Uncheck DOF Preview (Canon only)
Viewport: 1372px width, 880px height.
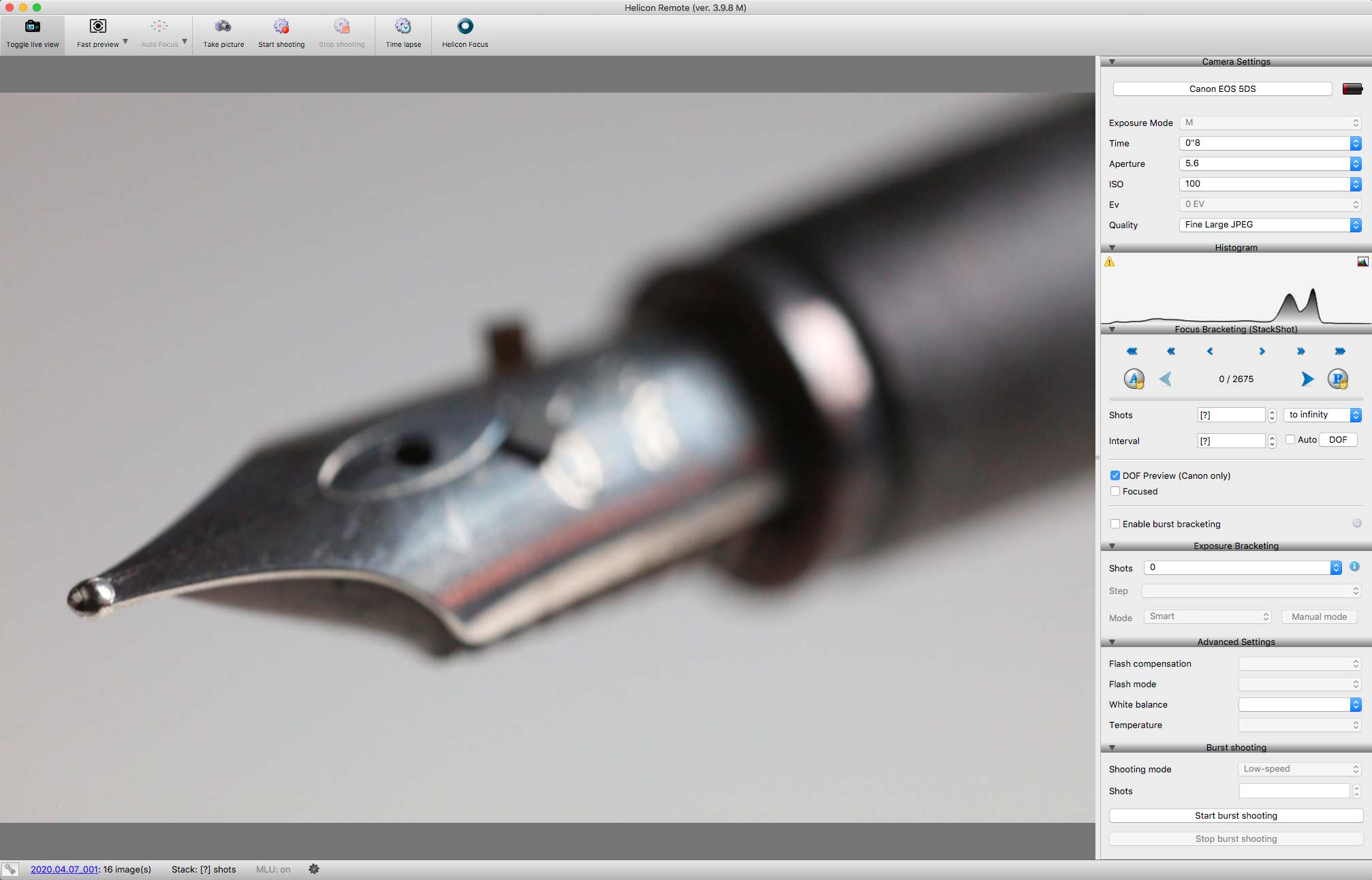point(1115,475)
